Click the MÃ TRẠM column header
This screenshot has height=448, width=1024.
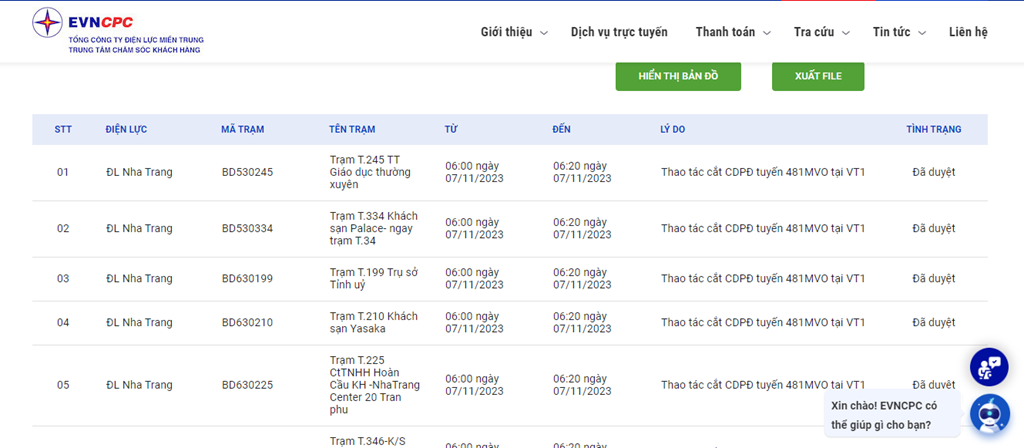point(243,130)
